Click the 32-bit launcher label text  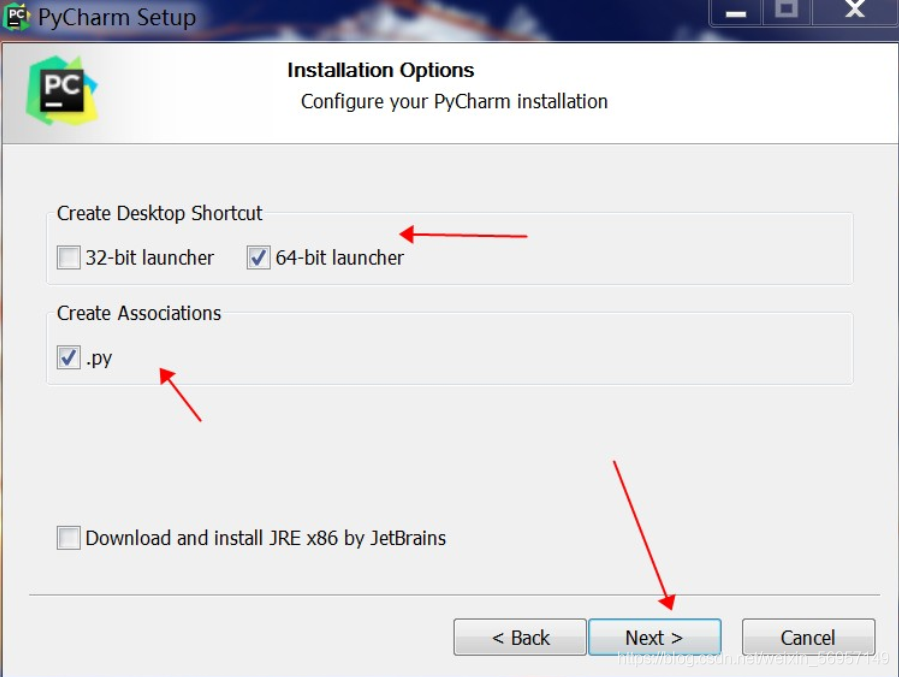[x=150, y=257]
